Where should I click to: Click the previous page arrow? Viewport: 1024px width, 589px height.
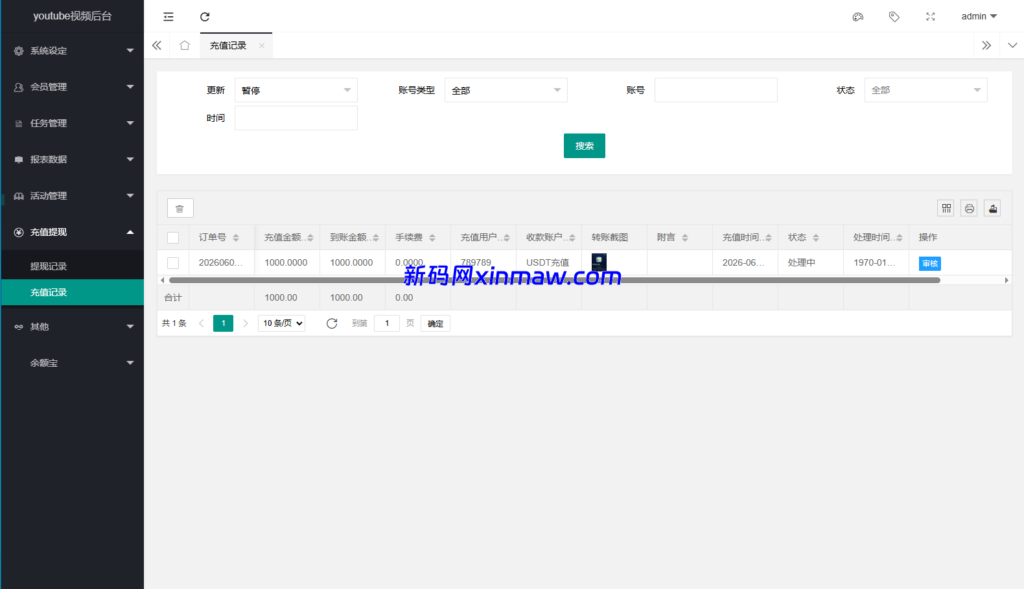201,323
